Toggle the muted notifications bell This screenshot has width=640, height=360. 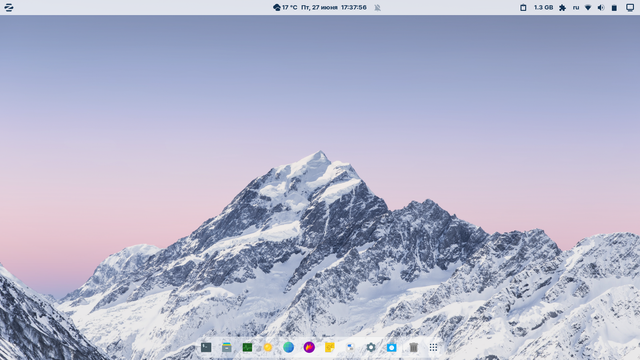[x=378, y=7]
